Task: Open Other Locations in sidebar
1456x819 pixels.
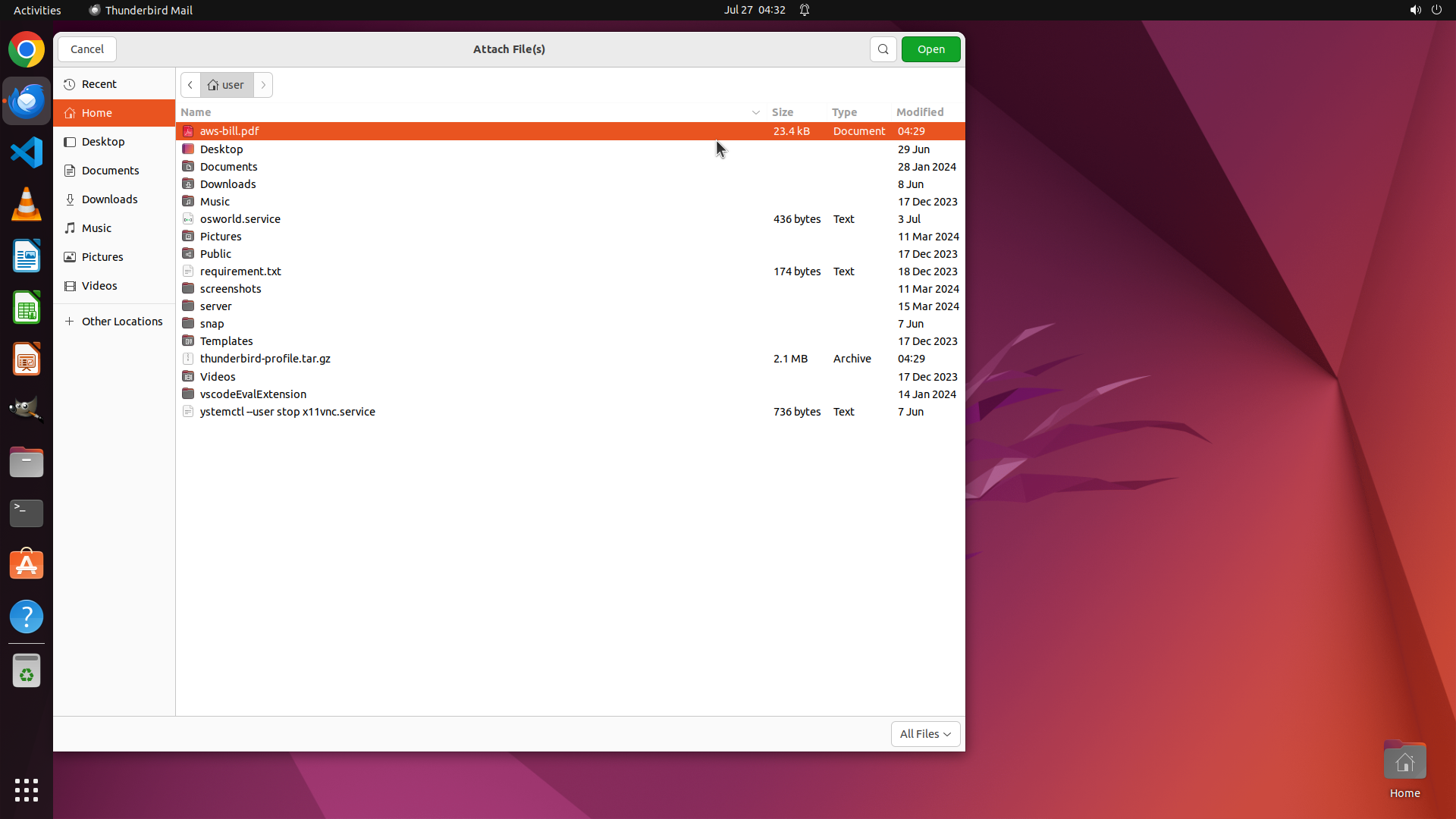Action: (121, 322)
